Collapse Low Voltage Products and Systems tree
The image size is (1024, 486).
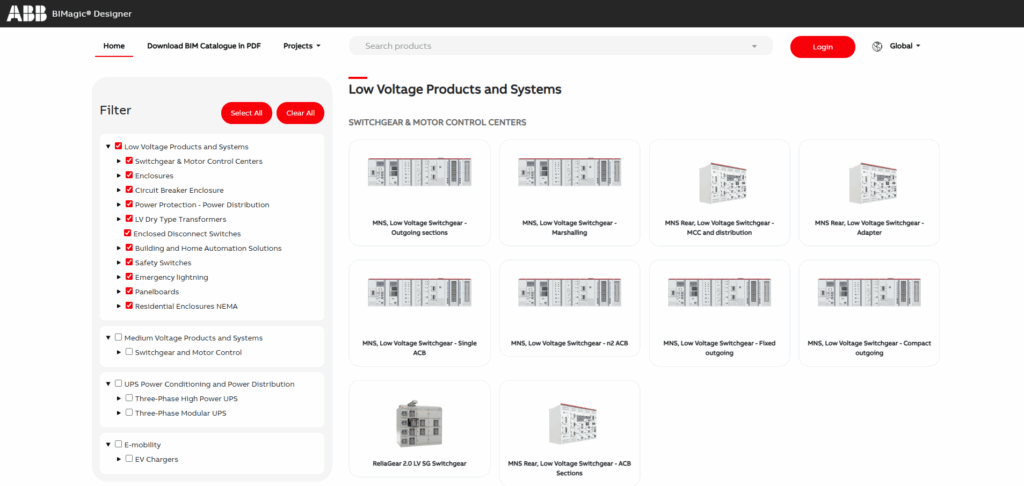pyautogui.click(x=108, y=146)
